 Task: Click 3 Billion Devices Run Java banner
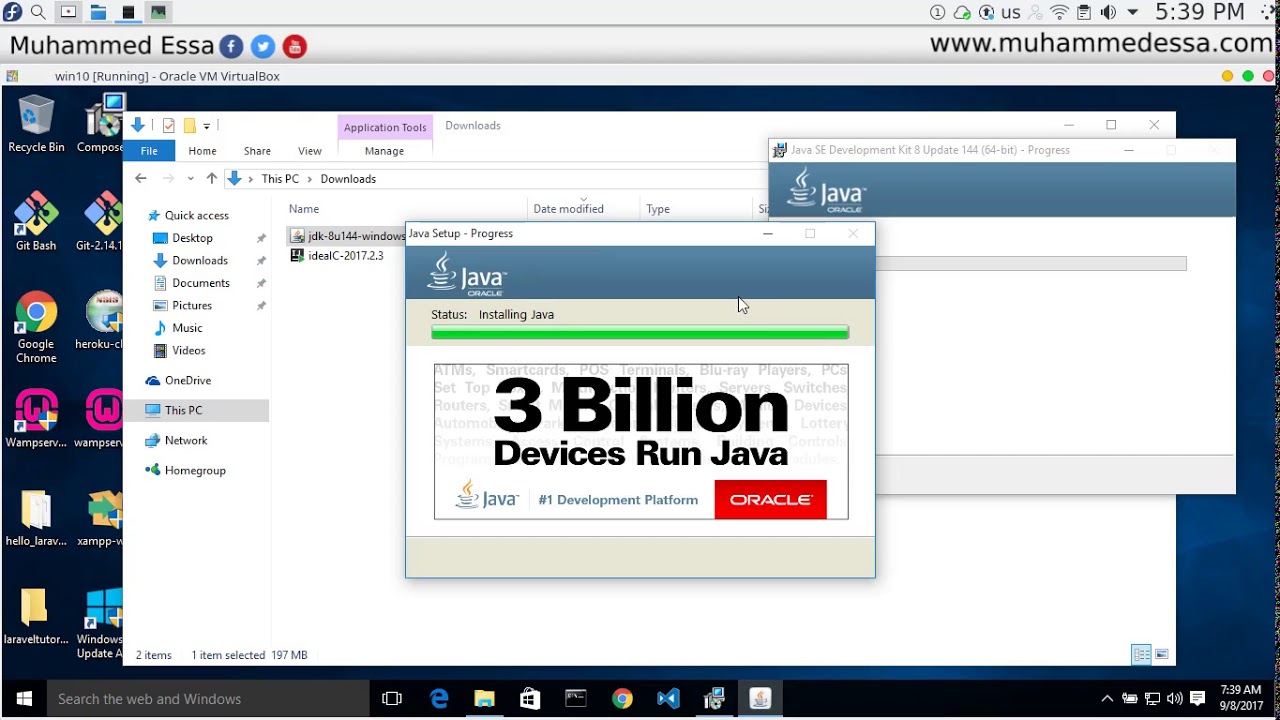coord(641,441)
